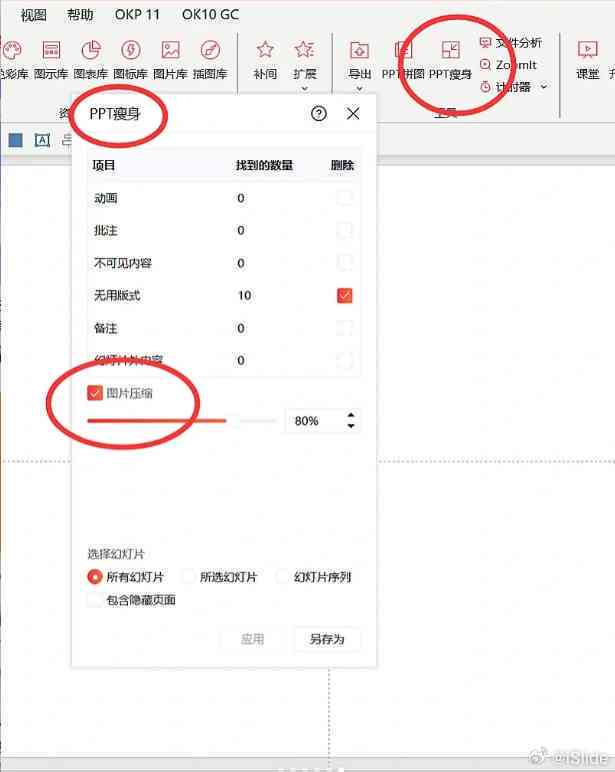
Task: Uncheck delete box for 无用版式 row
Action: click(345, 295)
